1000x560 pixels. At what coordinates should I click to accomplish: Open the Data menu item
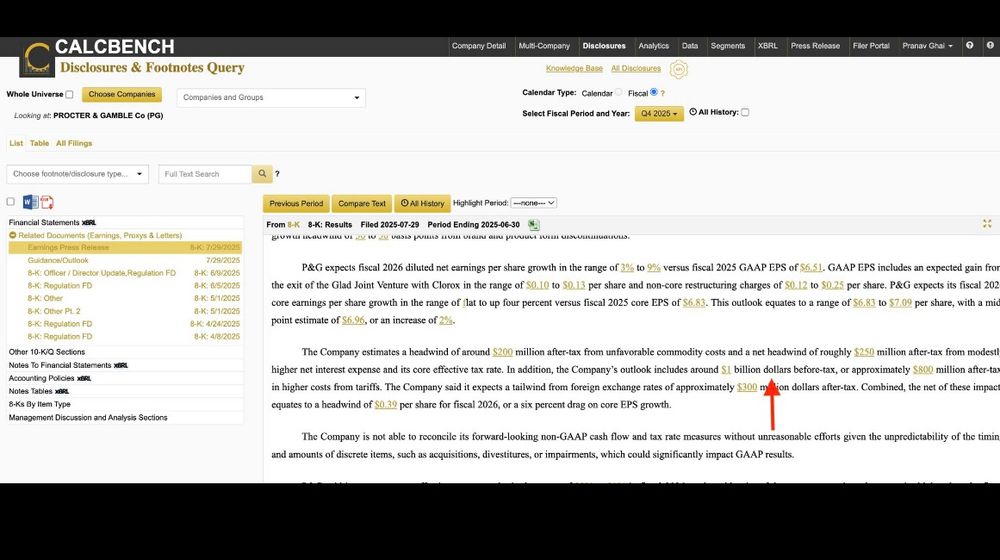click(689, 46)
